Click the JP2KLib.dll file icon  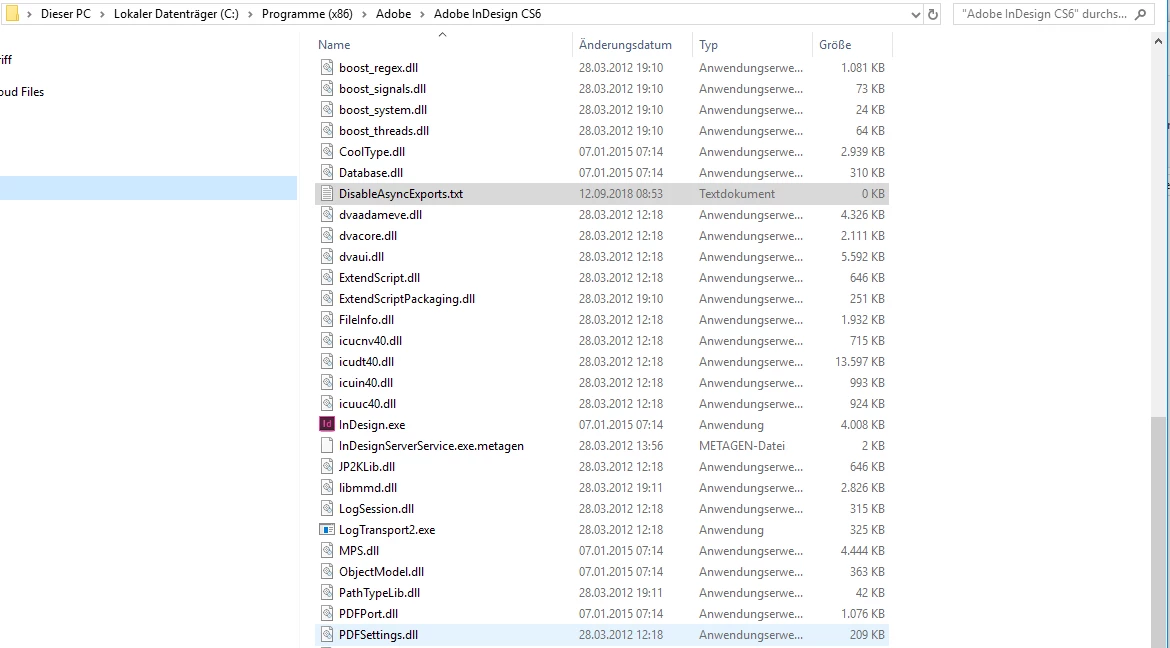pos(327,467)
